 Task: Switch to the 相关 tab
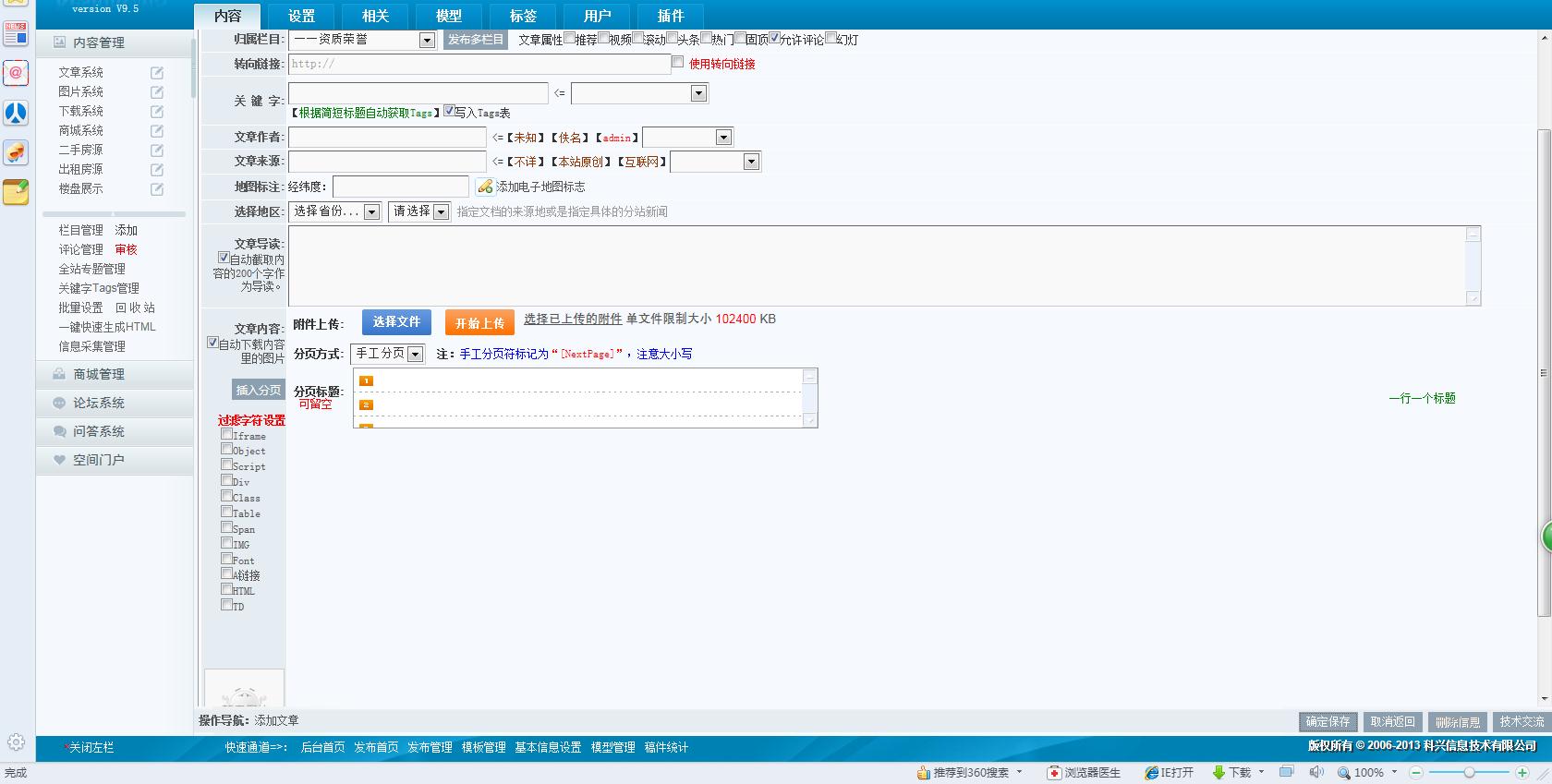coord(375,16)
